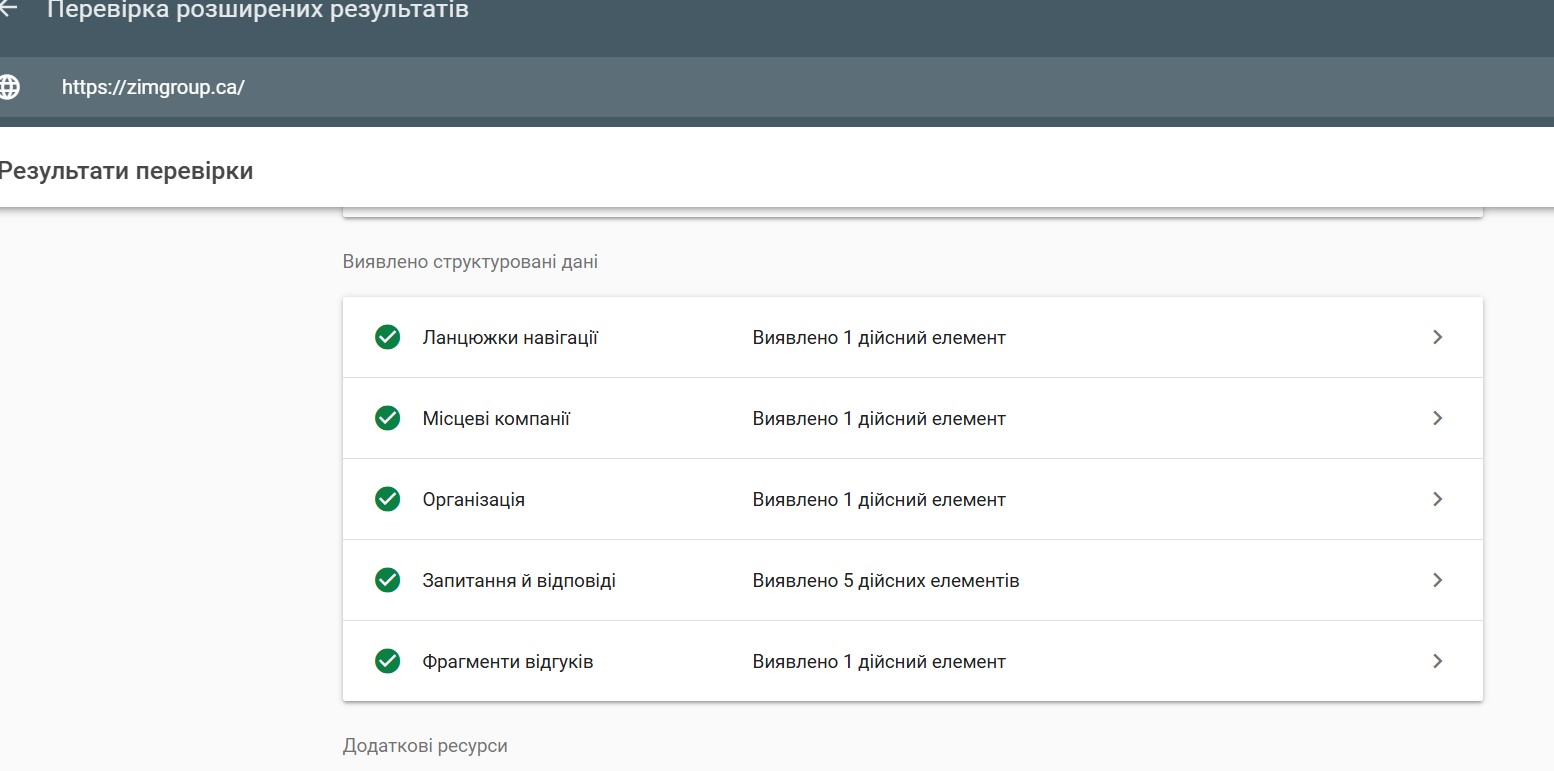Click the Фрагменти відгуків label
Viewport: 1554px width, 771px height.
click(507, 662)
